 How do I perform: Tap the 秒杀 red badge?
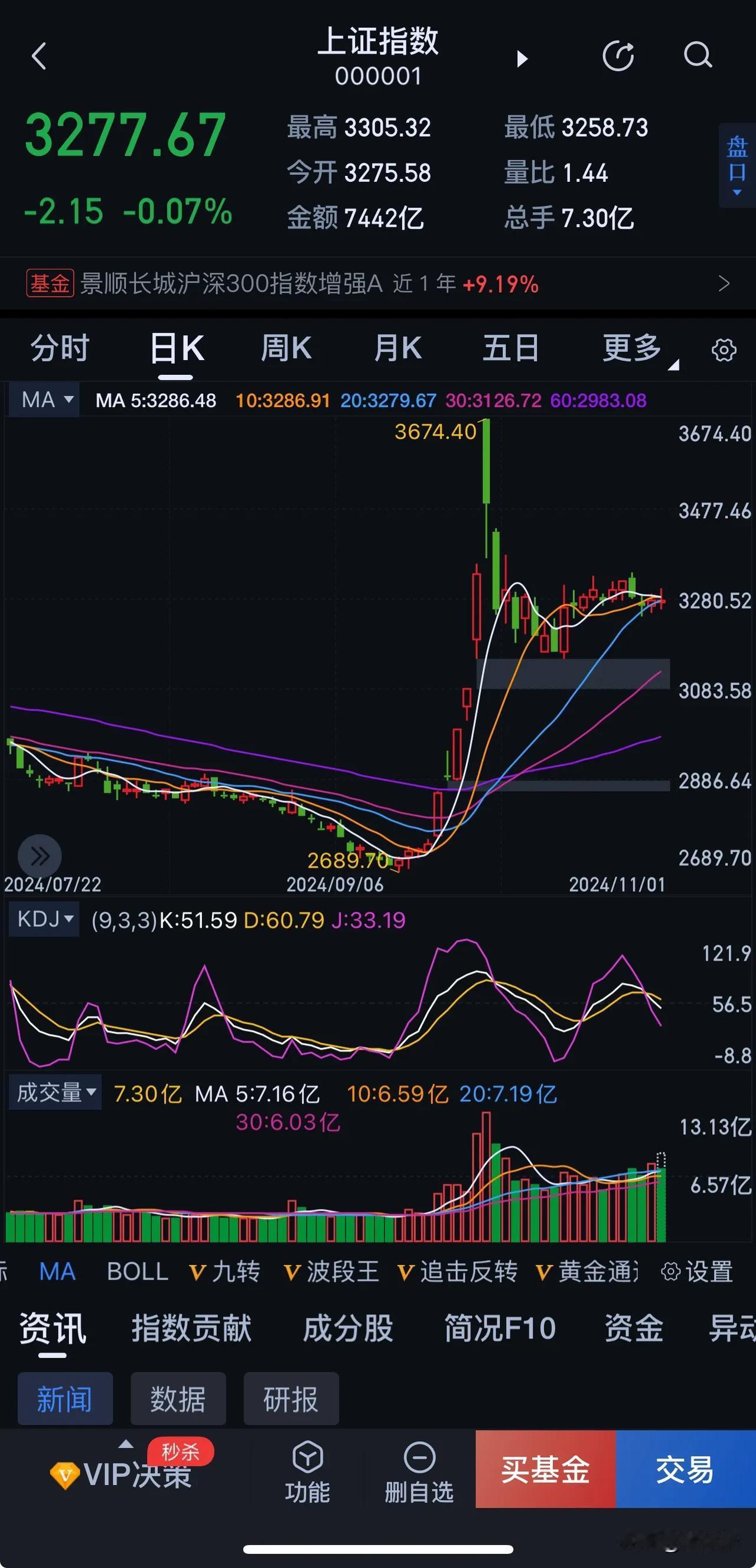click(180, 1452)
